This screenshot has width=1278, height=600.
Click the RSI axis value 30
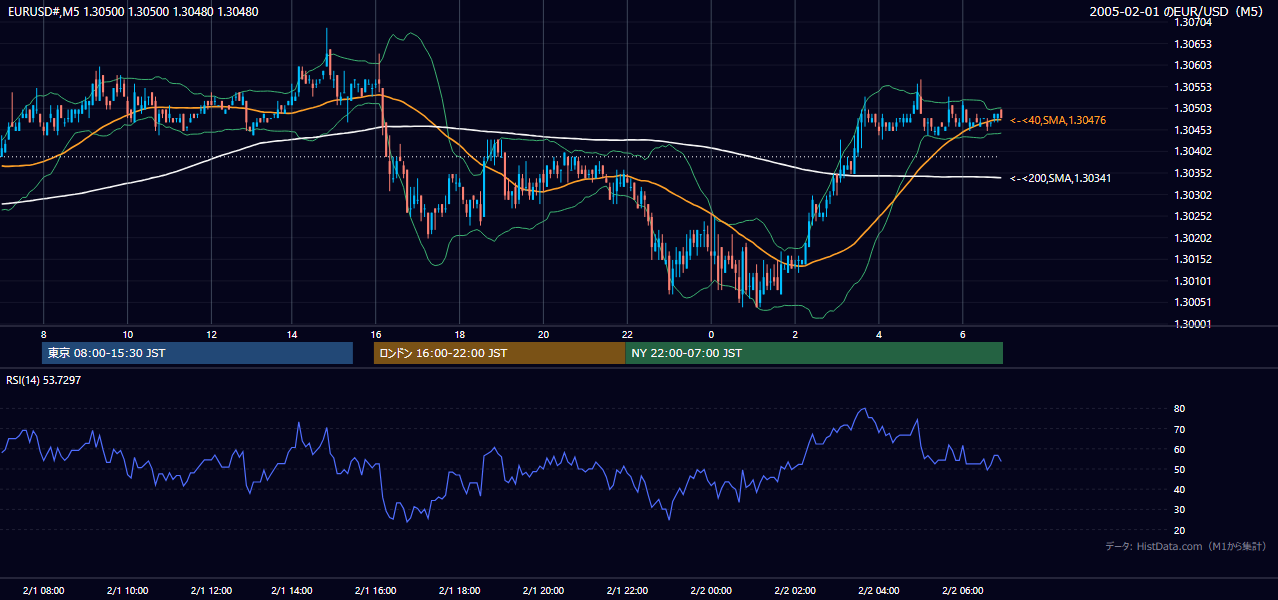(x=1180, y=510)
